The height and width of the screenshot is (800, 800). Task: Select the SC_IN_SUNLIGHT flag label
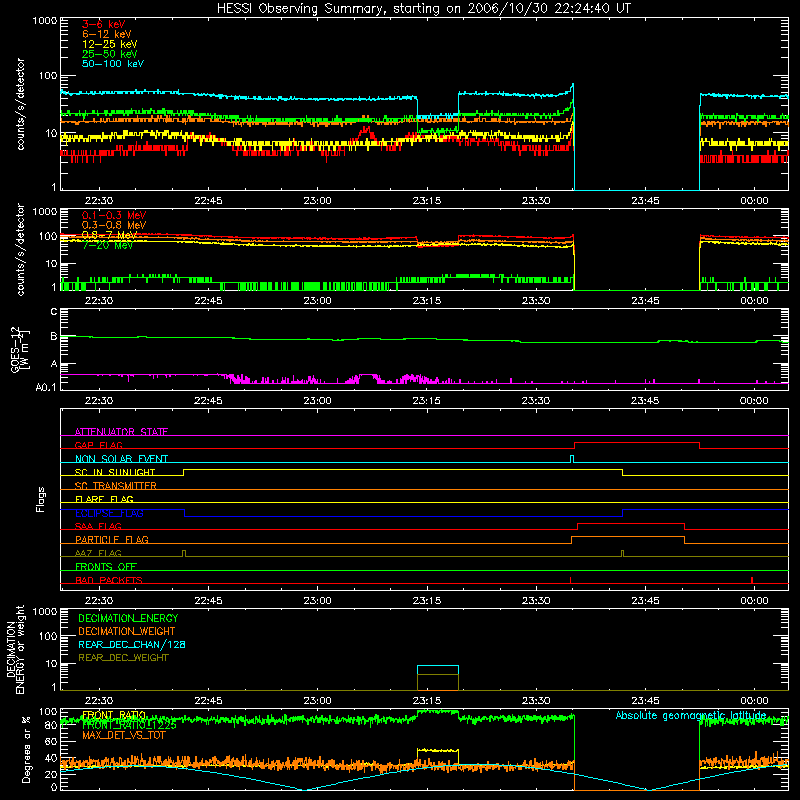coord(115,472)
